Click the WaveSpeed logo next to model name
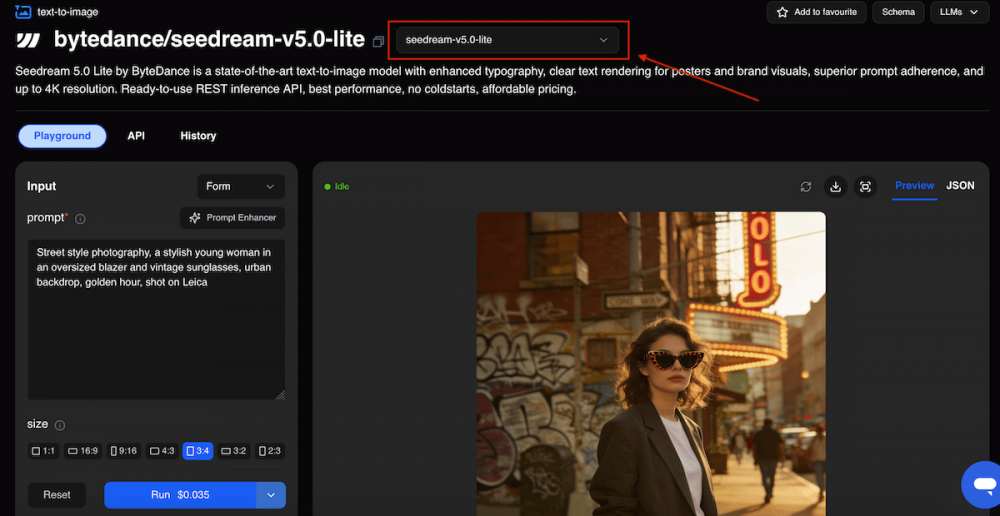Screen dimensions: 1000x516 [x=28, y=40]
